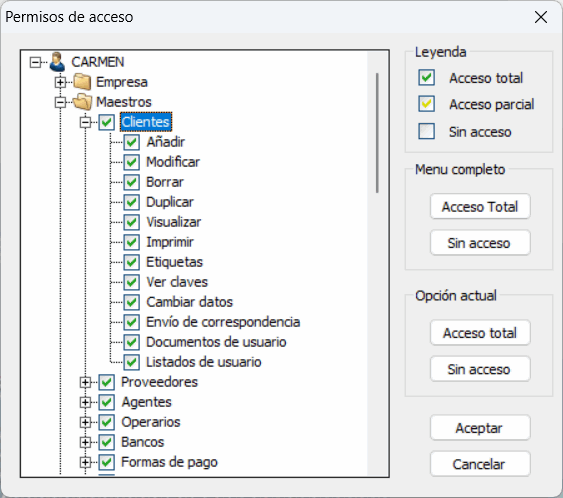Viewport: 563px width, 498px height.
Task: Click the Maestros open folder icon
Action: pos(82,102)
